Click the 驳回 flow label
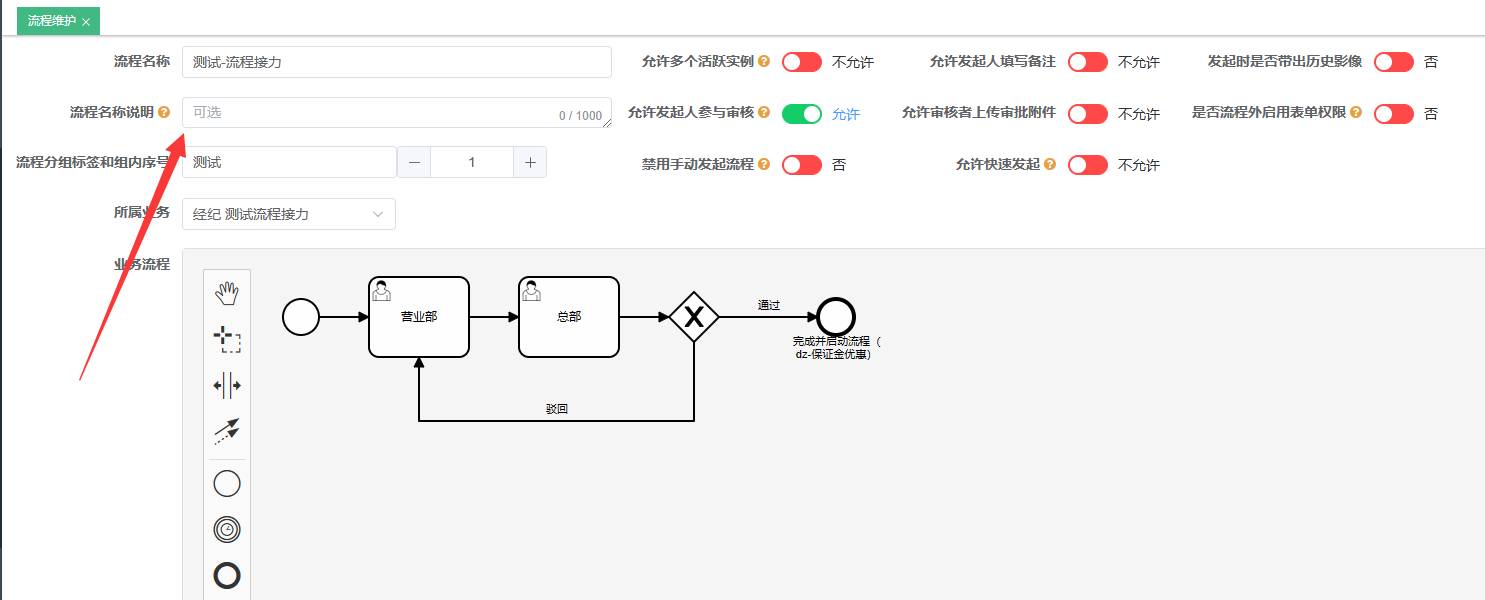Viewport: 1485px width, 600px height. click(557, 409)
